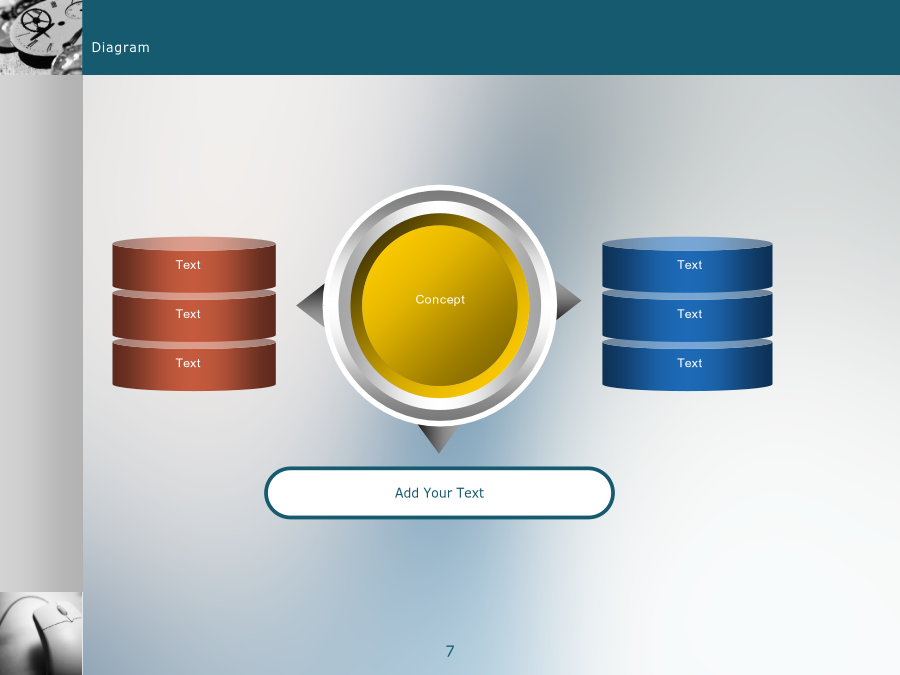Click the downward gray arrow below the circle
900x675 pixels.
pyautogui.click(x=439, y=439)
